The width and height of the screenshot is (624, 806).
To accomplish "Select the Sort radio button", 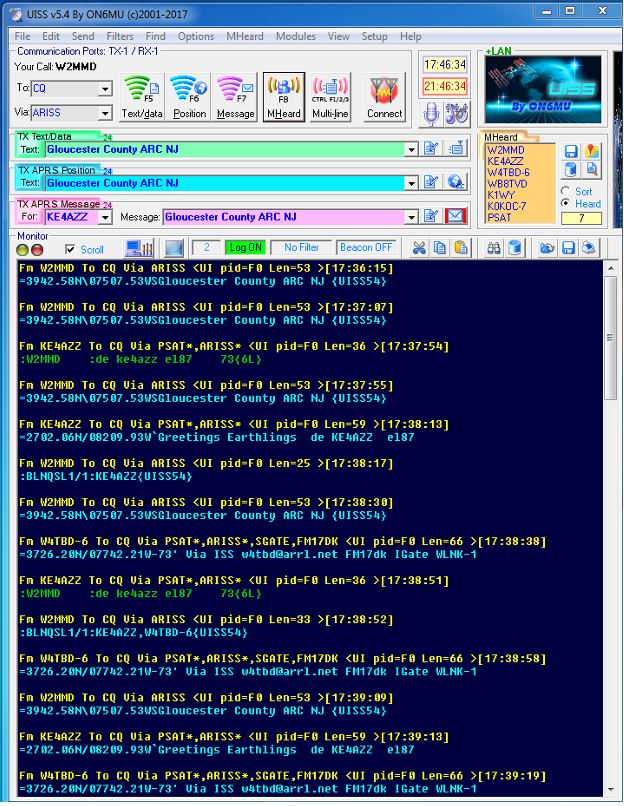I will 565,191.
